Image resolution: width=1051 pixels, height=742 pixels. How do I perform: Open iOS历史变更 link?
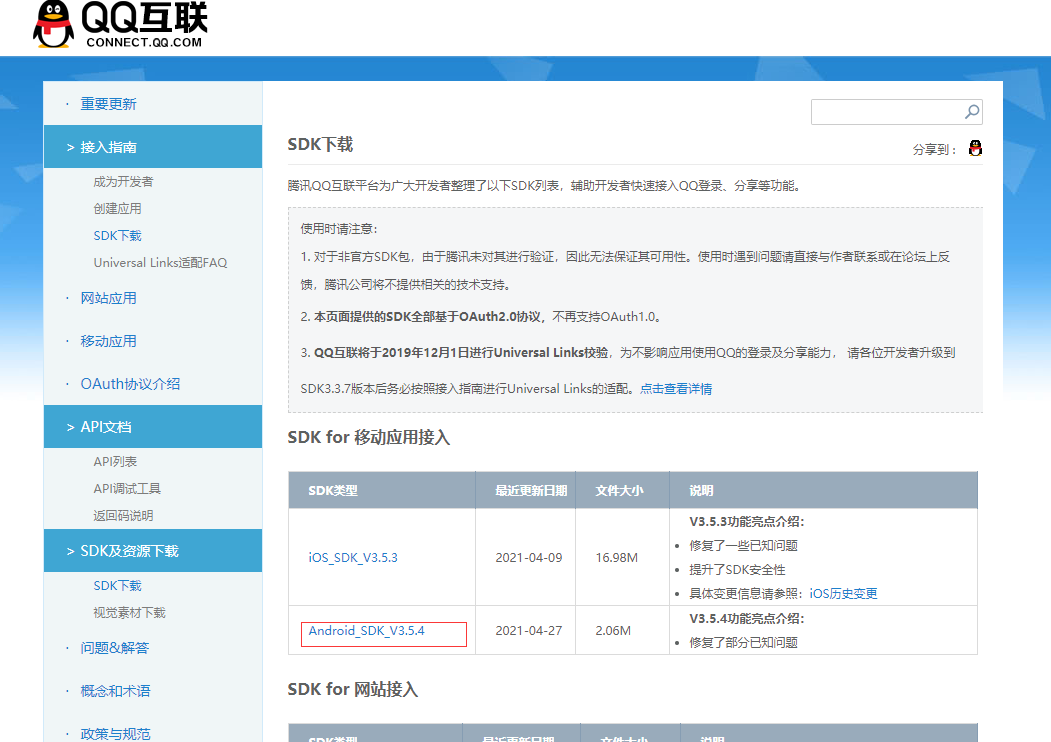coord(843,594)
